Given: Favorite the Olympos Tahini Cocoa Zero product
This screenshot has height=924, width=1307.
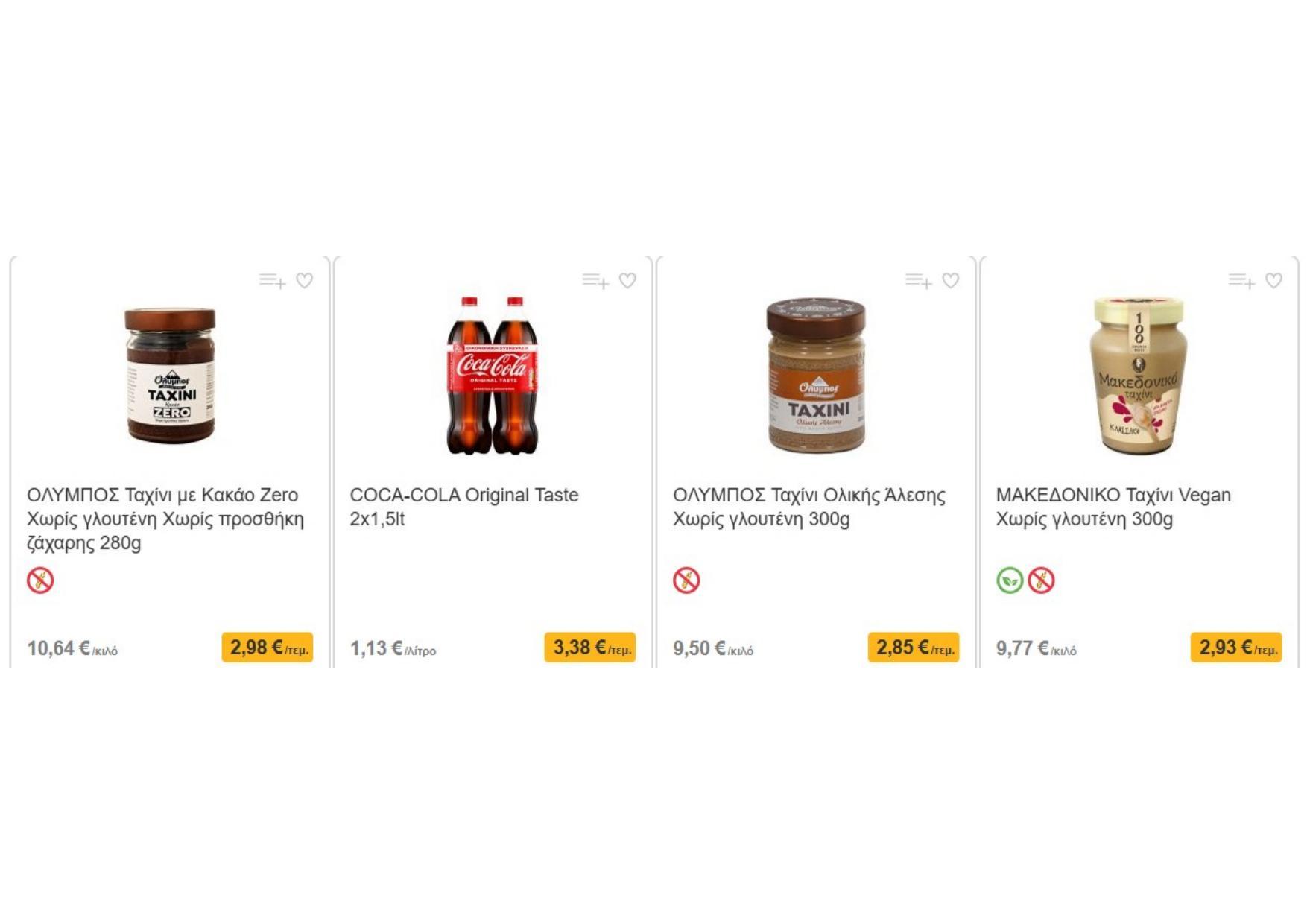Looking at the screenshot, I should 304,281.
